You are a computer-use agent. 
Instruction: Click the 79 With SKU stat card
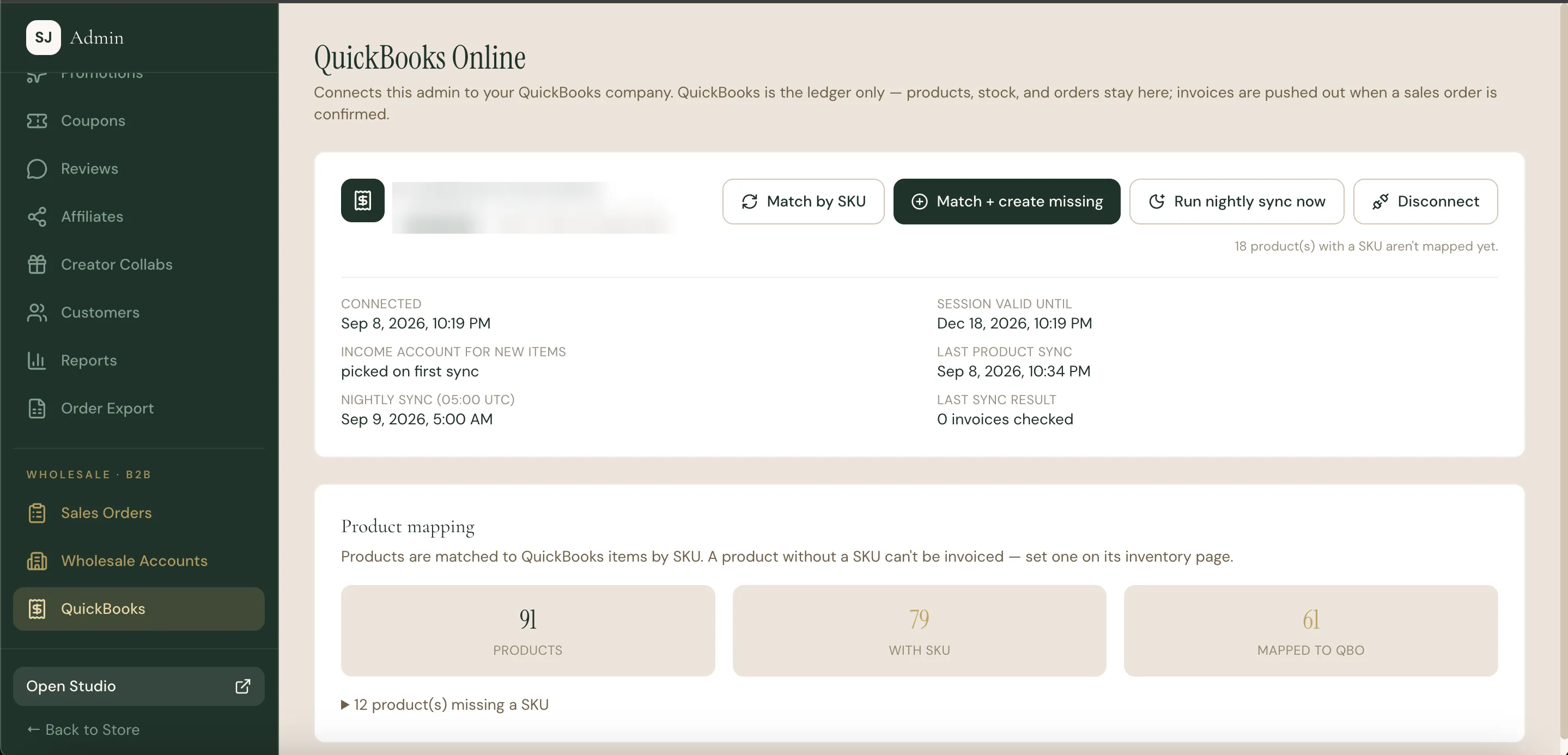point(919,631)
